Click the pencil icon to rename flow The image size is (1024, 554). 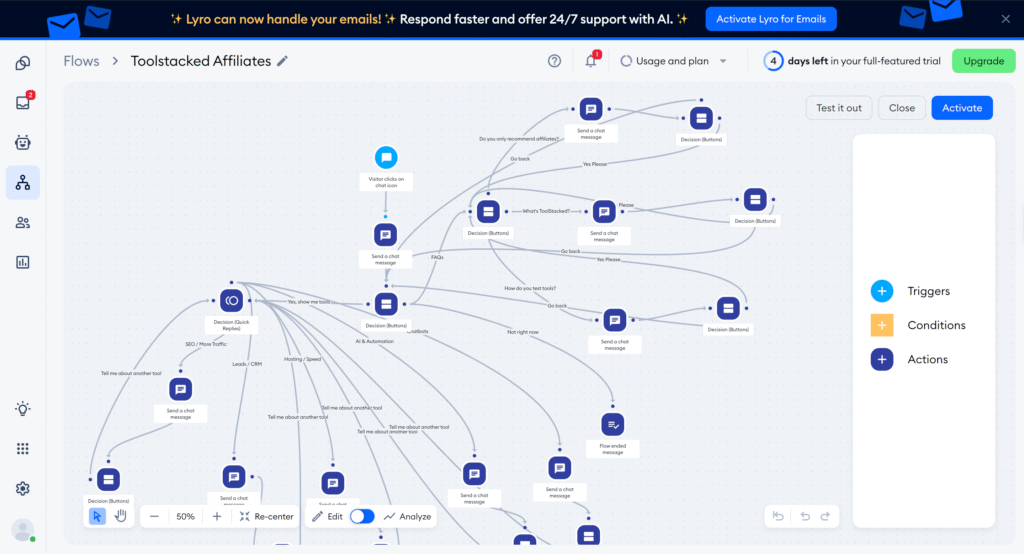point(283,61)
